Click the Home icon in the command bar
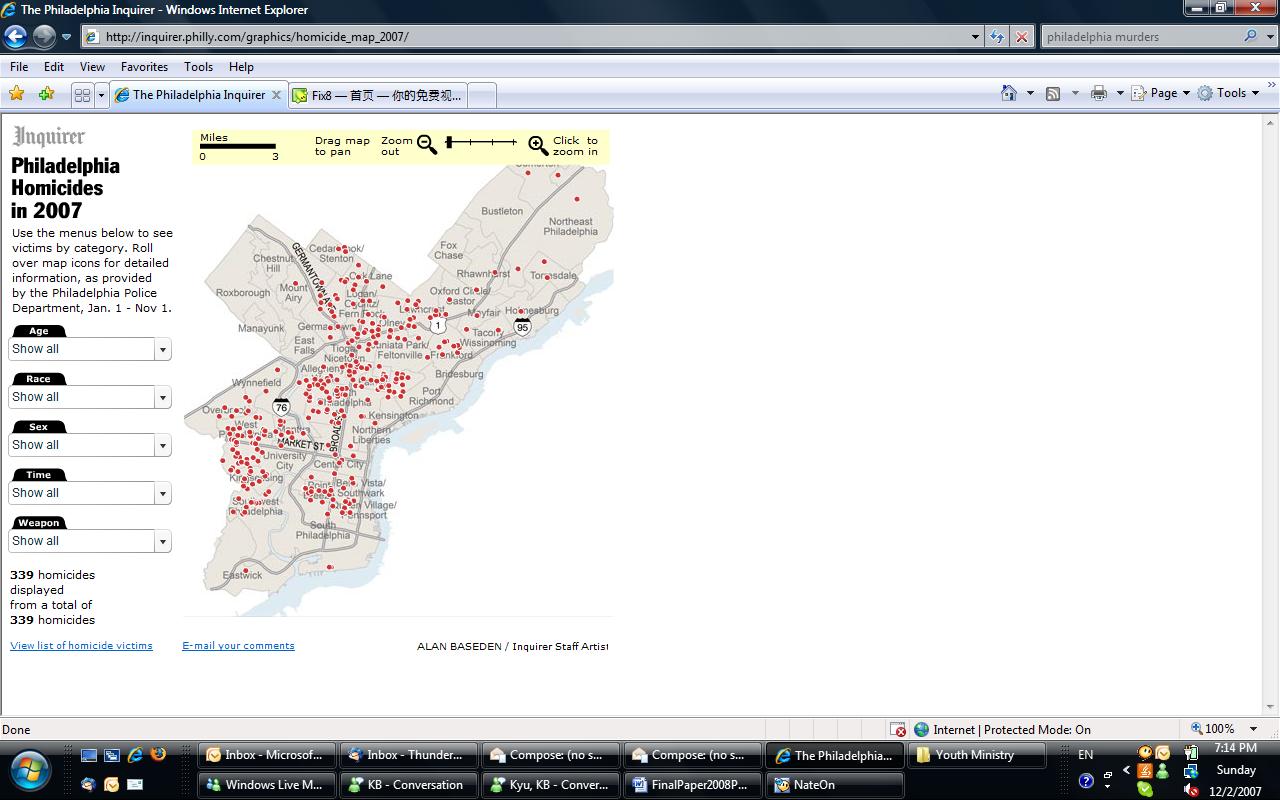This screenshot has height=800, width=1280. 1009,93
